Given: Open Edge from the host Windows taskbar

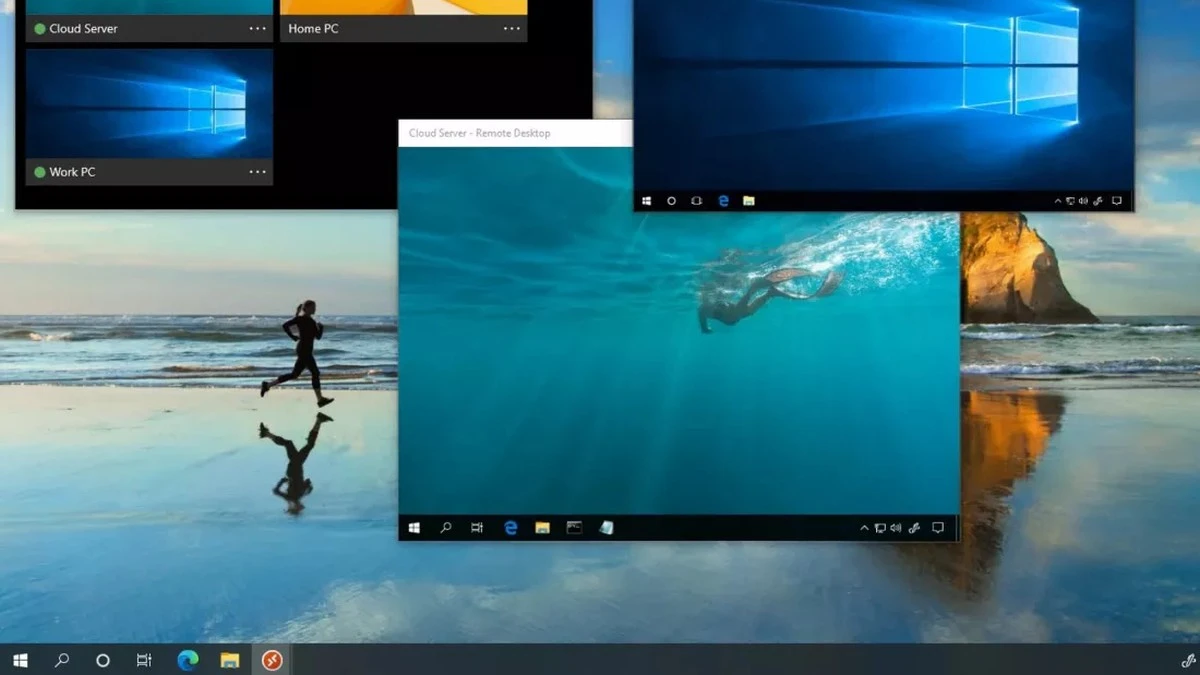Looking at the screenshot, I should tap(187, 660).
